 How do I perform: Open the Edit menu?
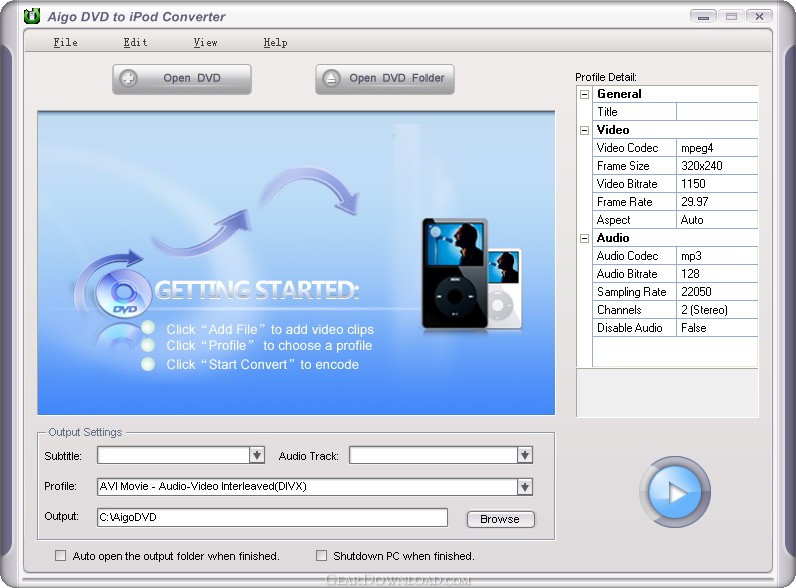point(135,43)
